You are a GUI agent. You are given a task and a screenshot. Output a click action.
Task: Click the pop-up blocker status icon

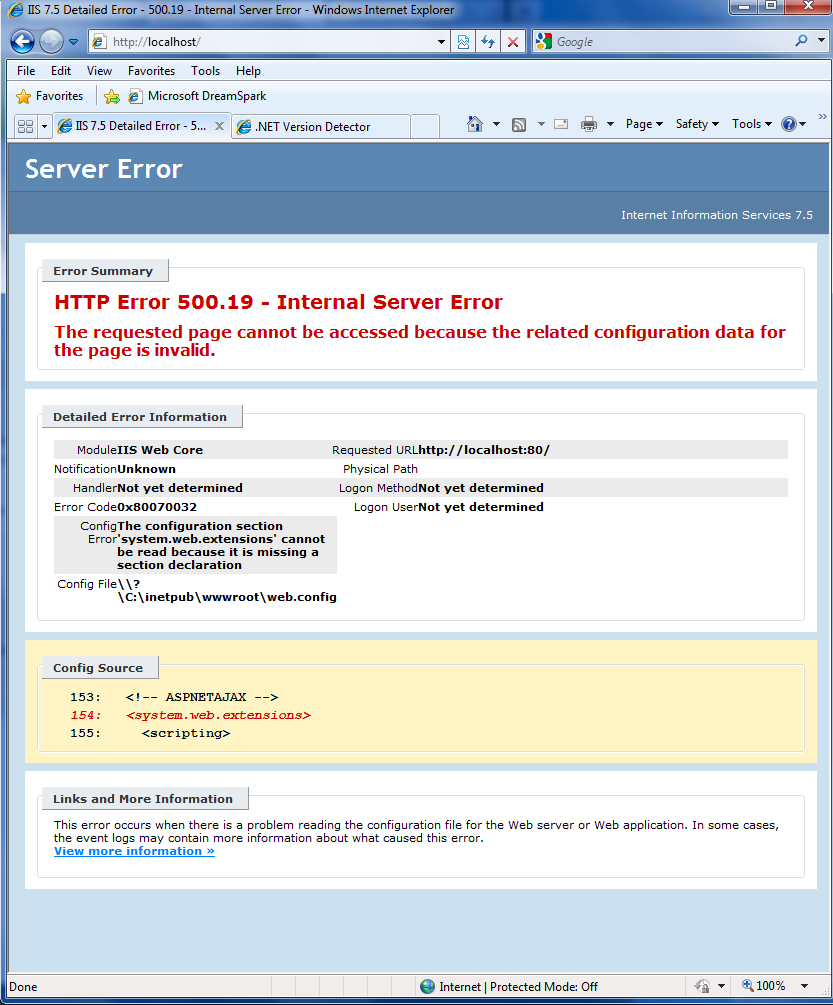(703, 986)
